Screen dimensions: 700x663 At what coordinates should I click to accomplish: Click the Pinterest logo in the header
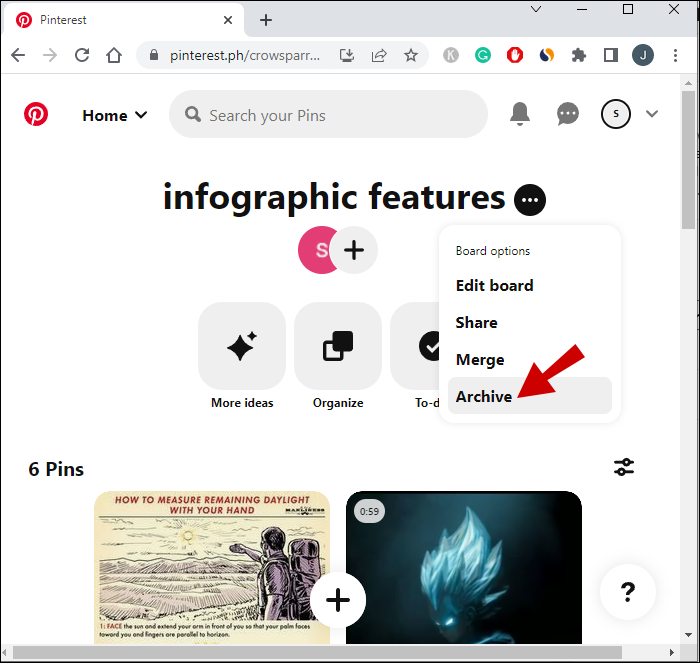(36, 114)
